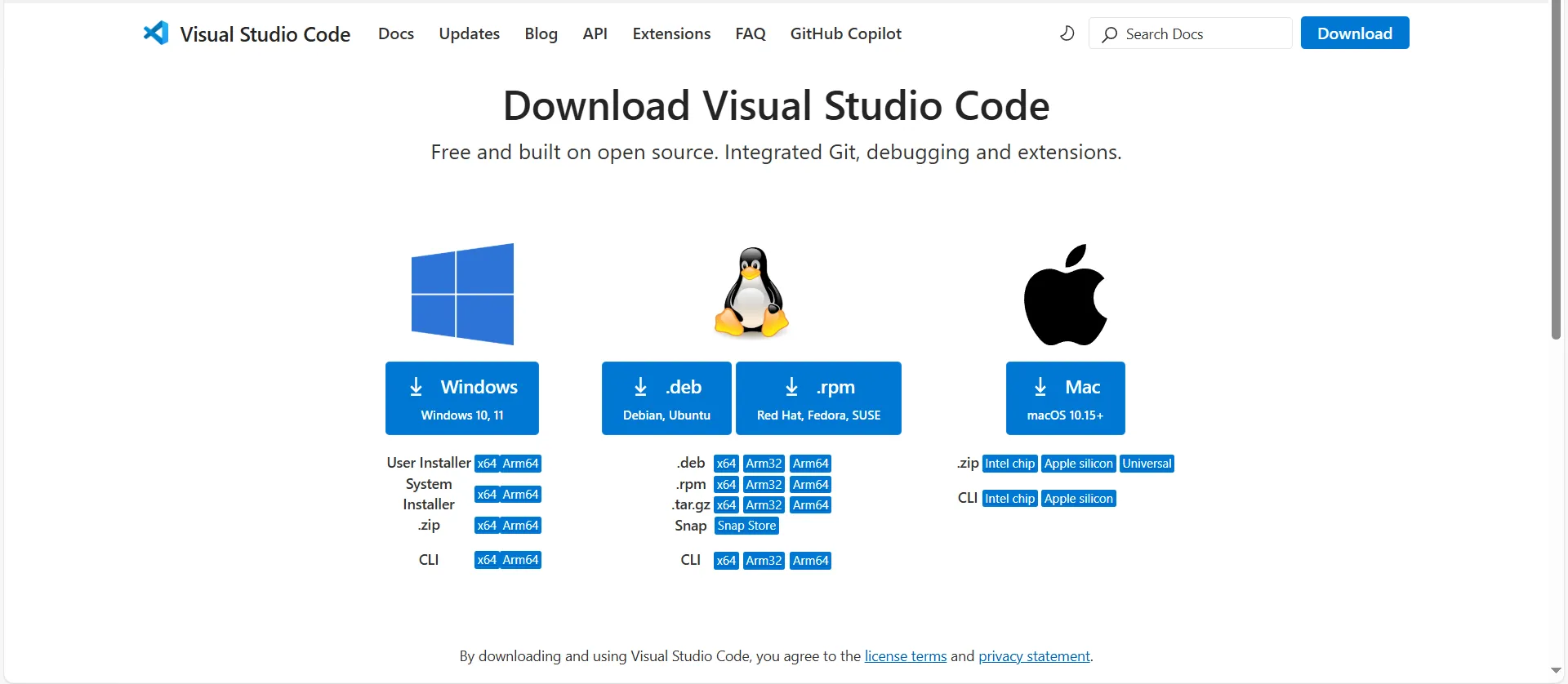Open the license terms link

905,656
